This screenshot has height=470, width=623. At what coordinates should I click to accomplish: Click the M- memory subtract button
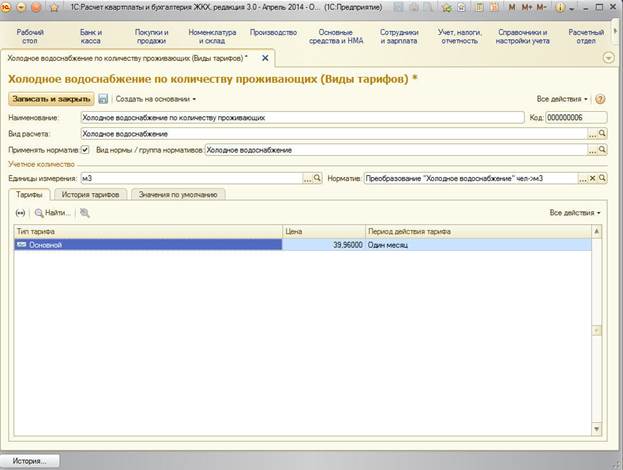coord(541,8)
